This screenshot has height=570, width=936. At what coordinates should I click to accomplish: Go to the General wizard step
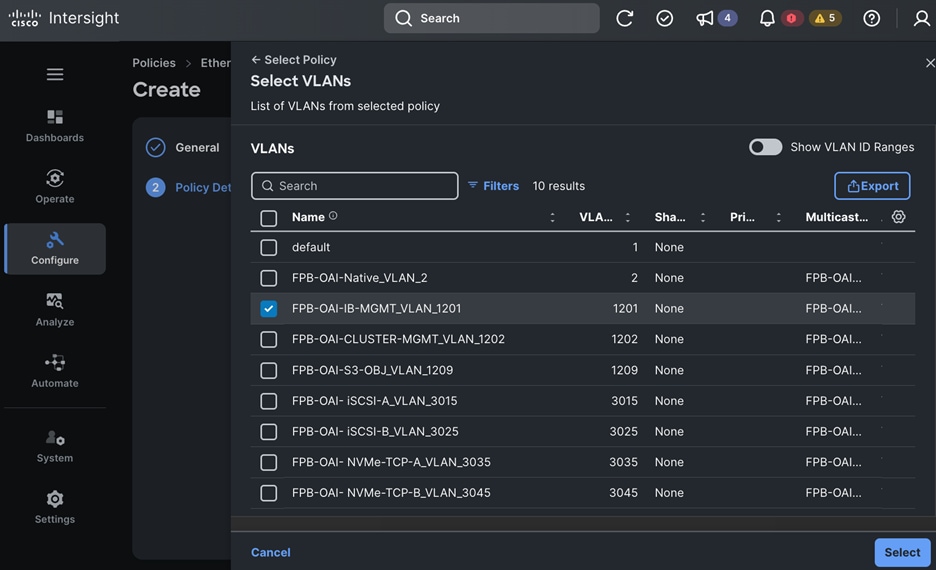(197, 147)
